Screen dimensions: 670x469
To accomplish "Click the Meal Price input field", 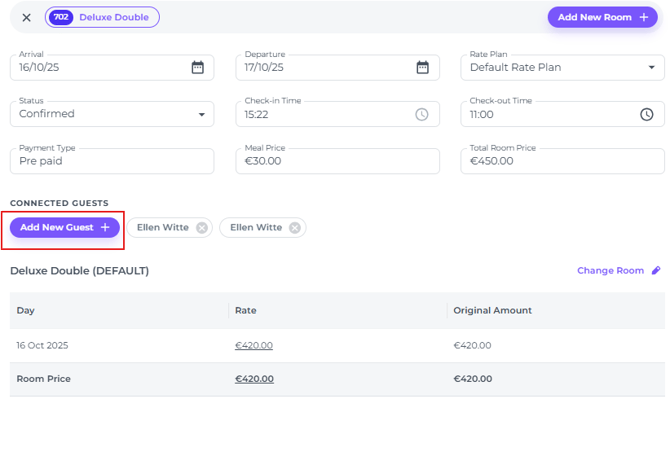I will point(341,161).
